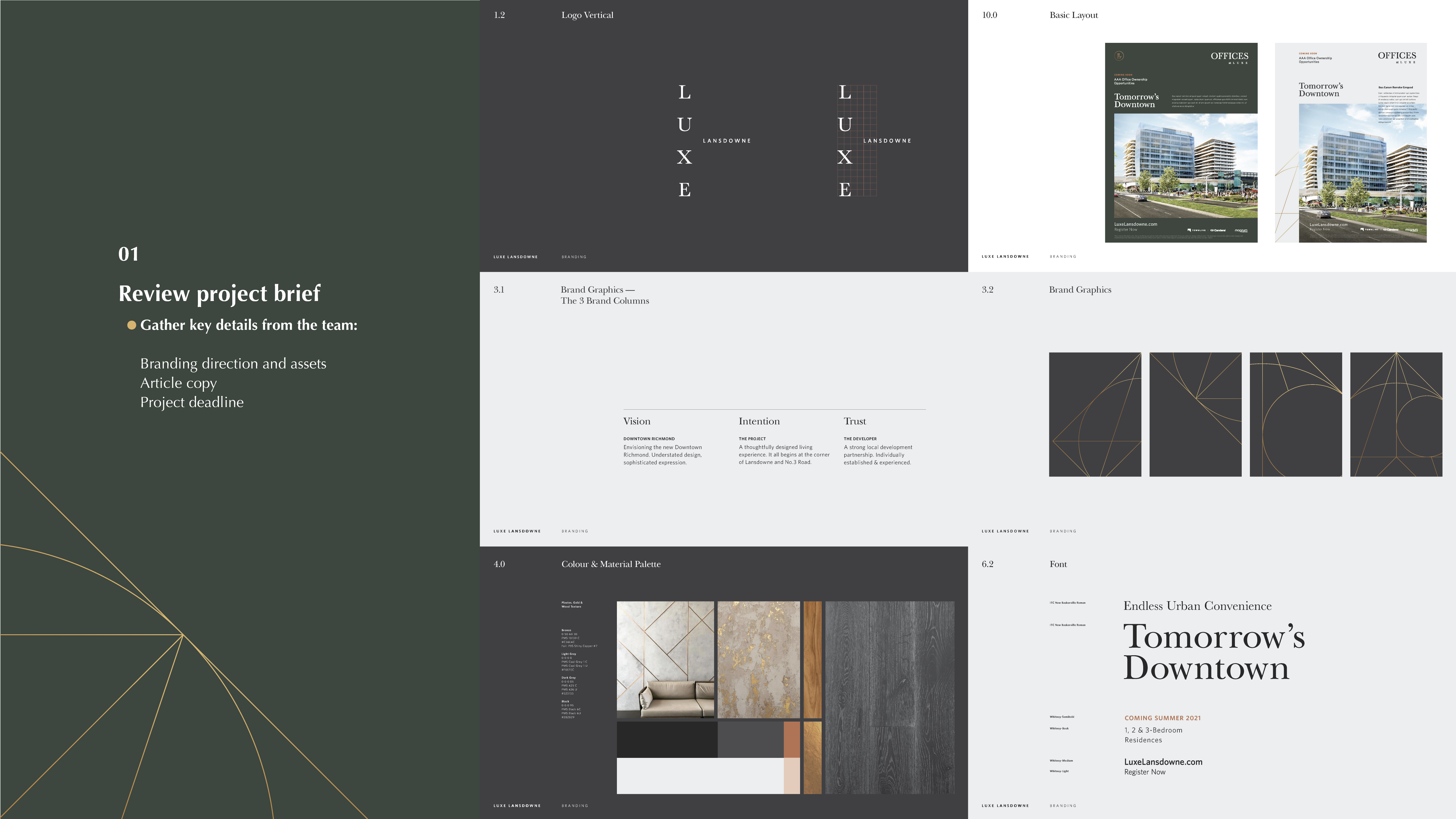
Task: Select the third brand graphic tile with large circle
Action: [1295, 414]
